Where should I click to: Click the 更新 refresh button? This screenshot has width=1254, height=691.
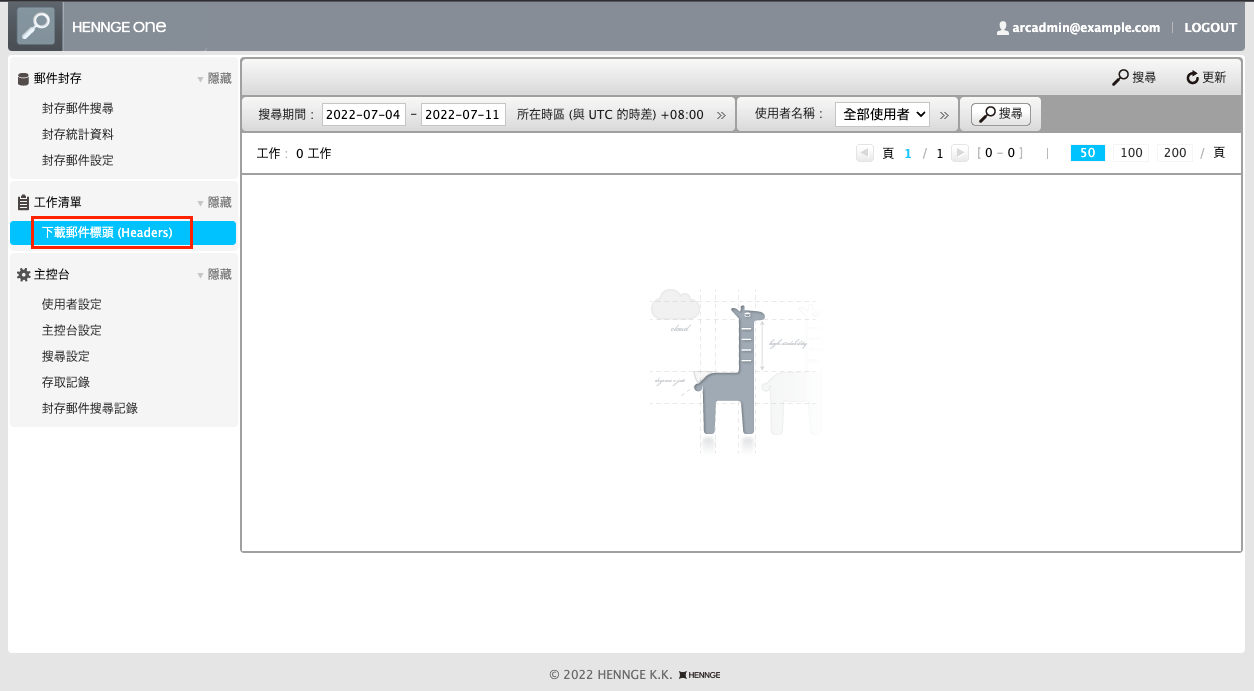click(1206, 77)
